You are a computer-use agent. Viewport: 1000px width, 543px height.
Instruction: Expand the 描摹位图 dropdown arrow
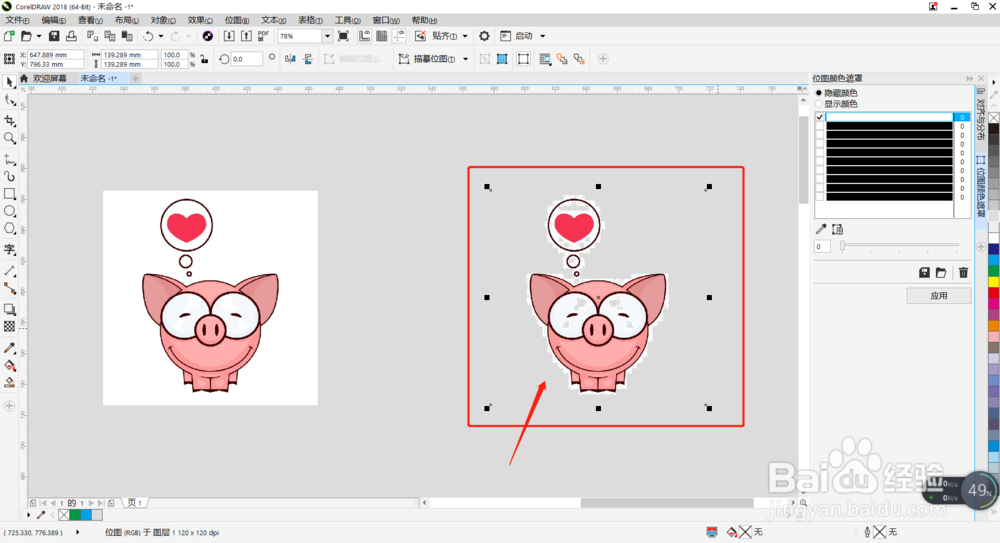pos(466,59)
